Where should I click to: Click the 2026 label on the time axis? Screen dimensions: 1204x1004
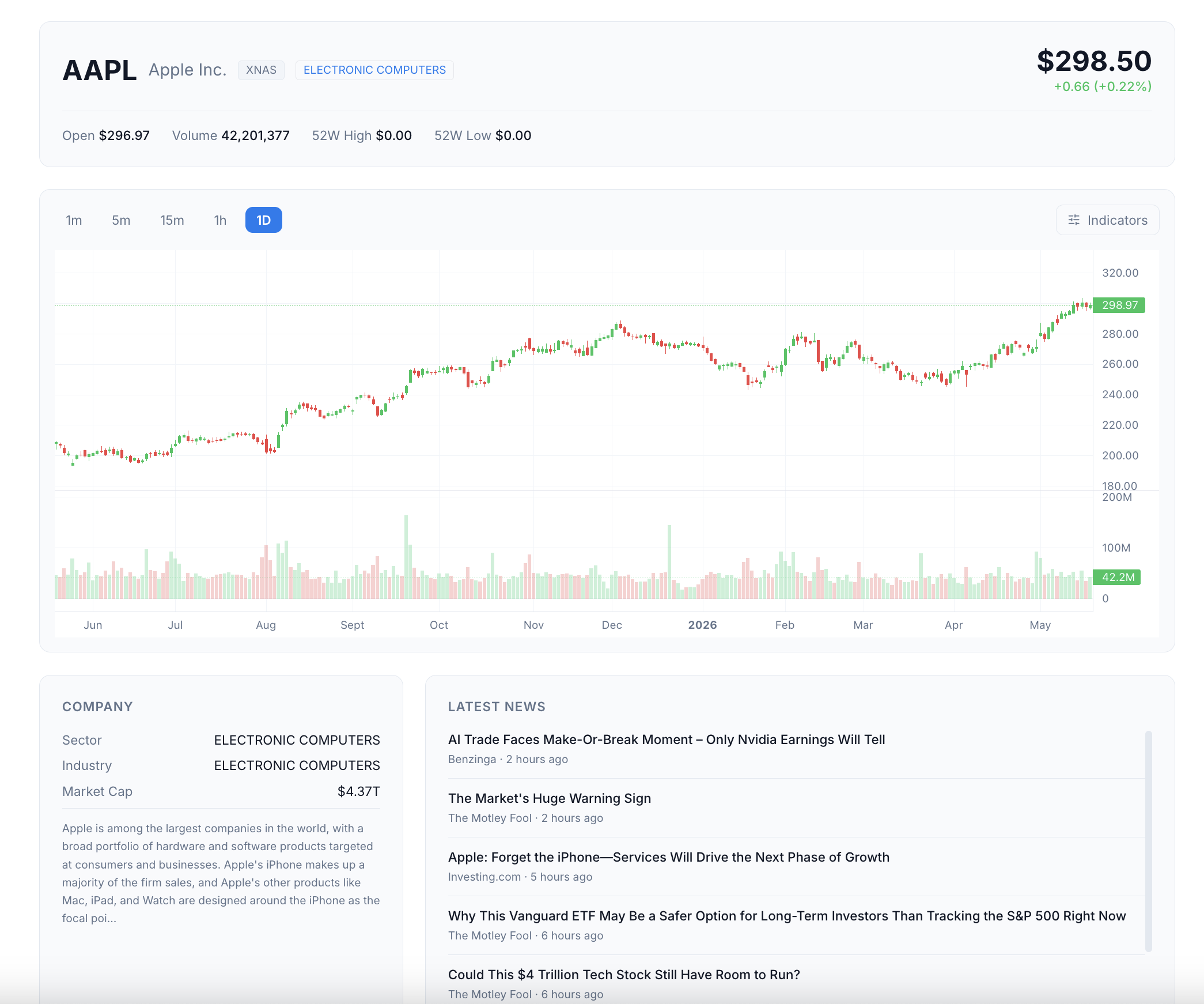(702, 625)
